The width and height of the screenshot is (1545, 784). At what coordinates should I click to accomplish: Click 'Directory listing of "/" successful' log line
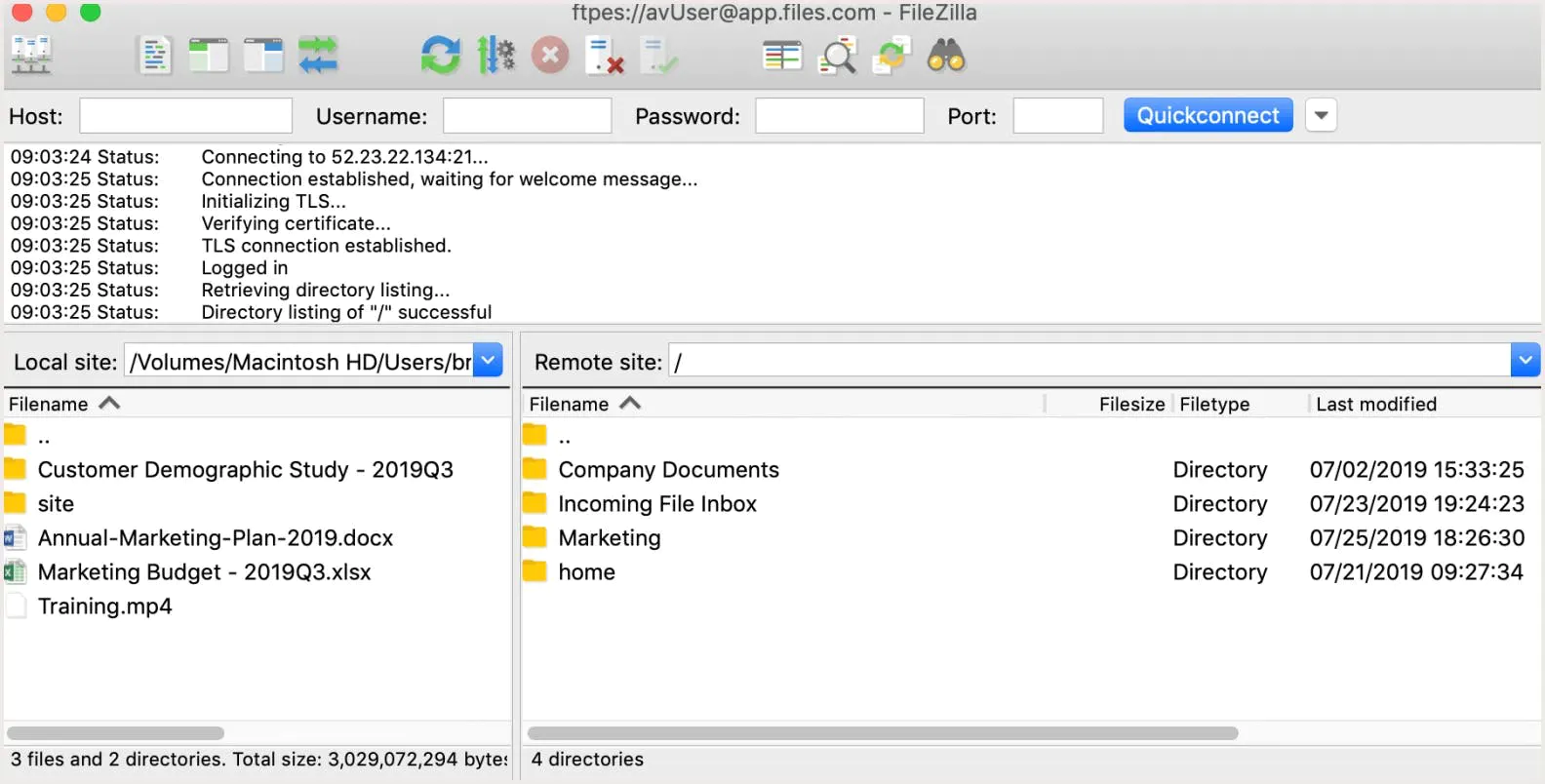point(346,312)
